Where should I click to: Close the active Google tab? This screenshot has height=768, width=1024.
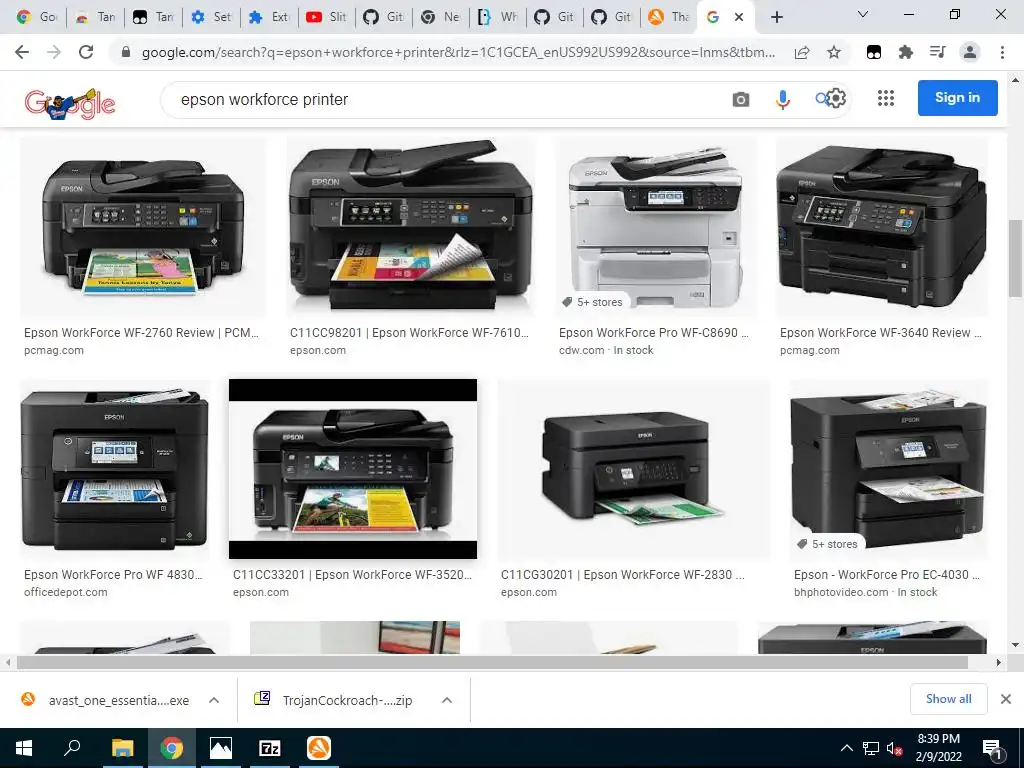point(739,17)
